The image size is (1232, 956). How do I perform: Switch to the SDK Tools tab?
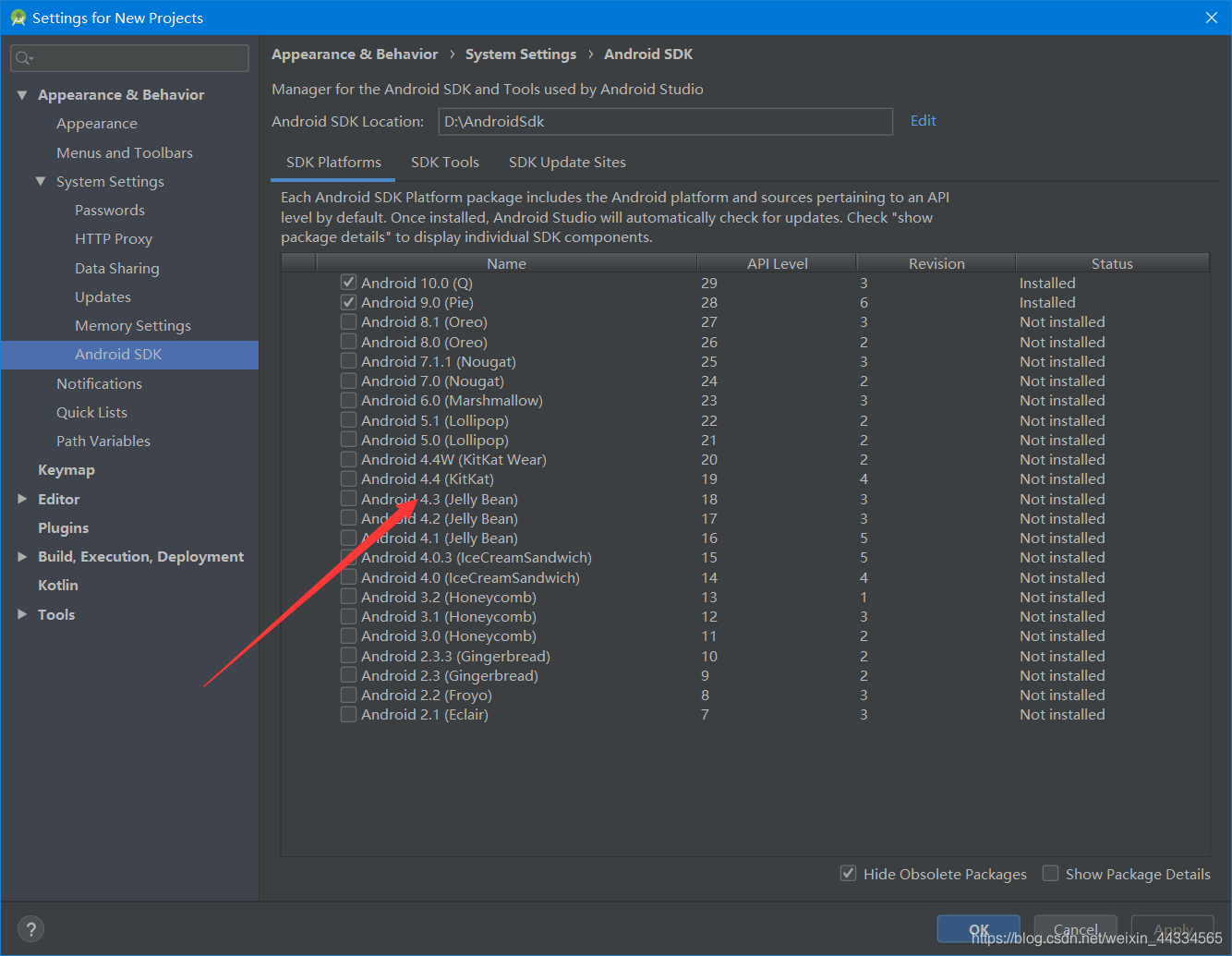click(x=445, y=163)
